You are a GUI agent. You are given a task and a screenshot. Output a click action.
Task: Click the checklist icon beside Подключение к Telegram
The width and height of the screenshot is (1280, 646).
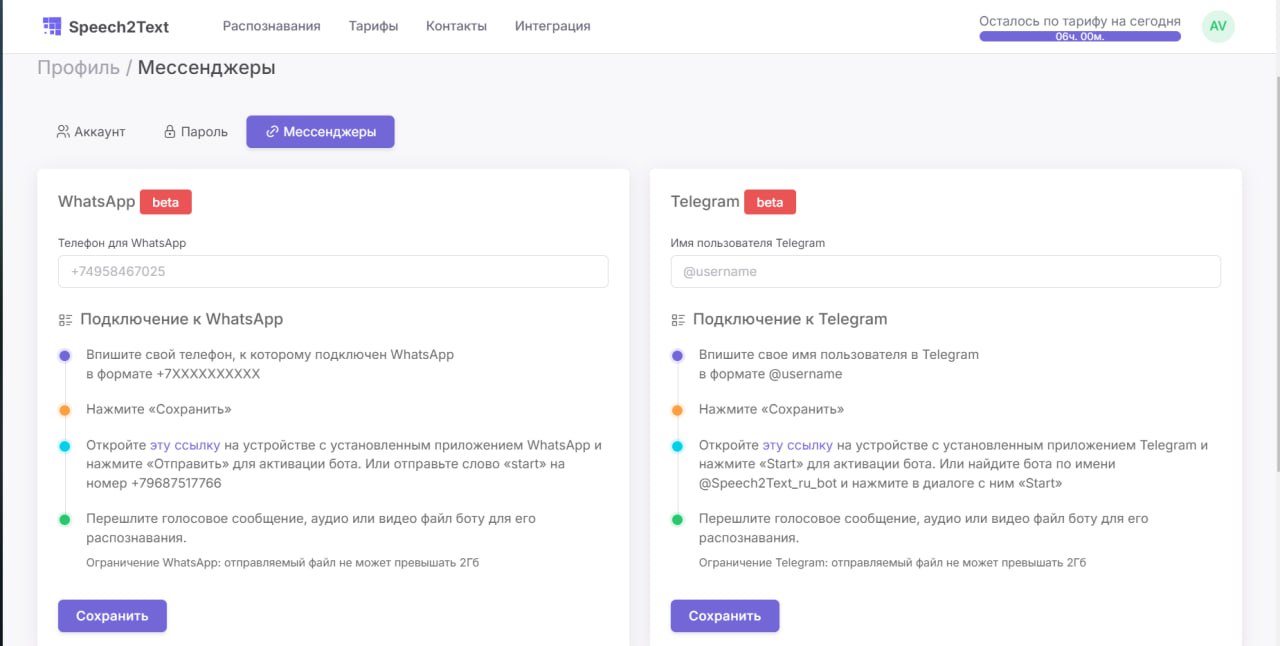678,320
